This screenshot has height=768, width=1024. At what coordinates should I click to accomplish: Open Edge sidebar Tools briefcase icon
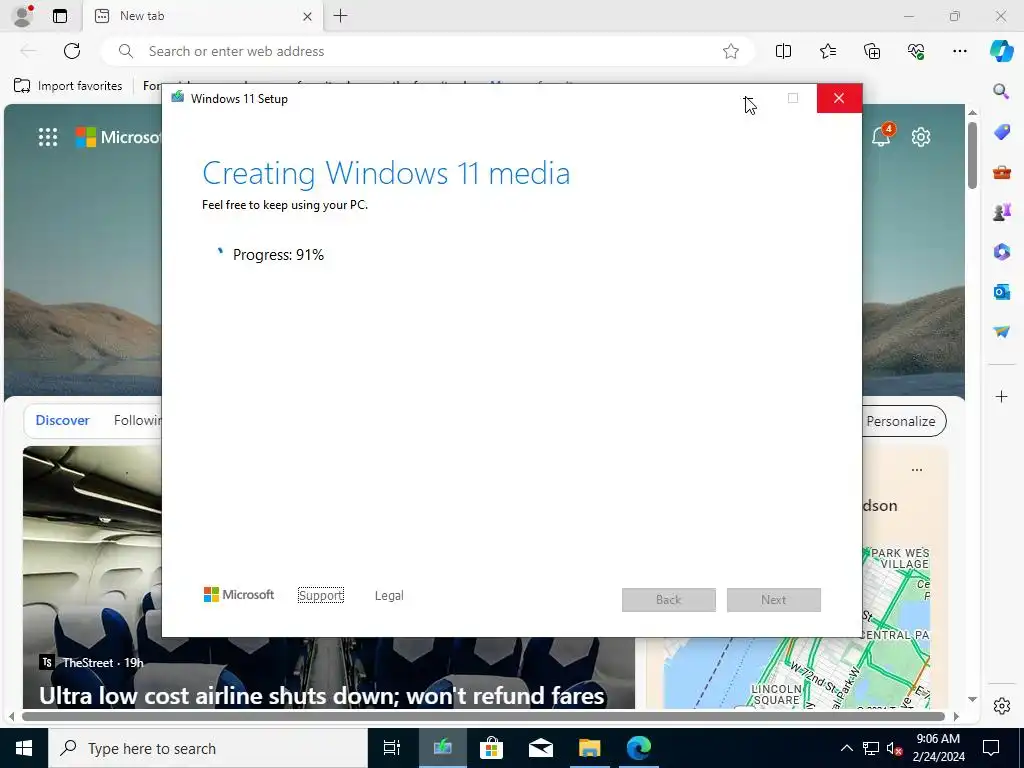1001,172
